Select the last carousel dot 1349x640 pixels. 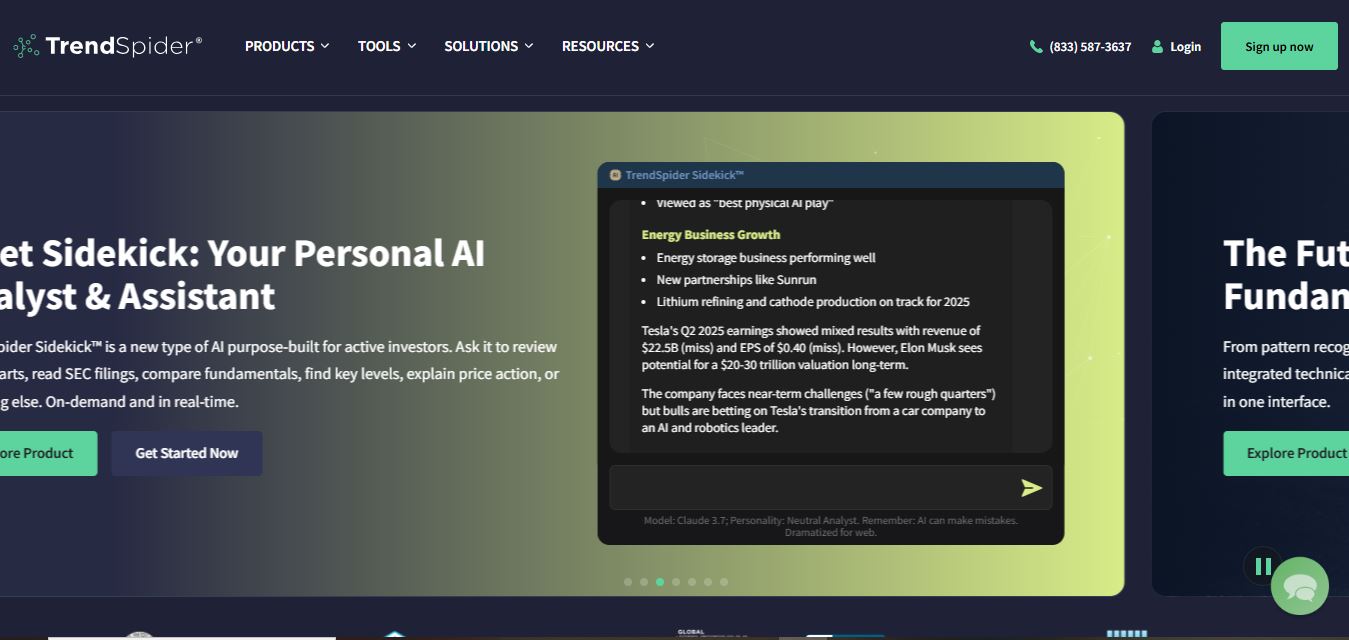point(724,582)
